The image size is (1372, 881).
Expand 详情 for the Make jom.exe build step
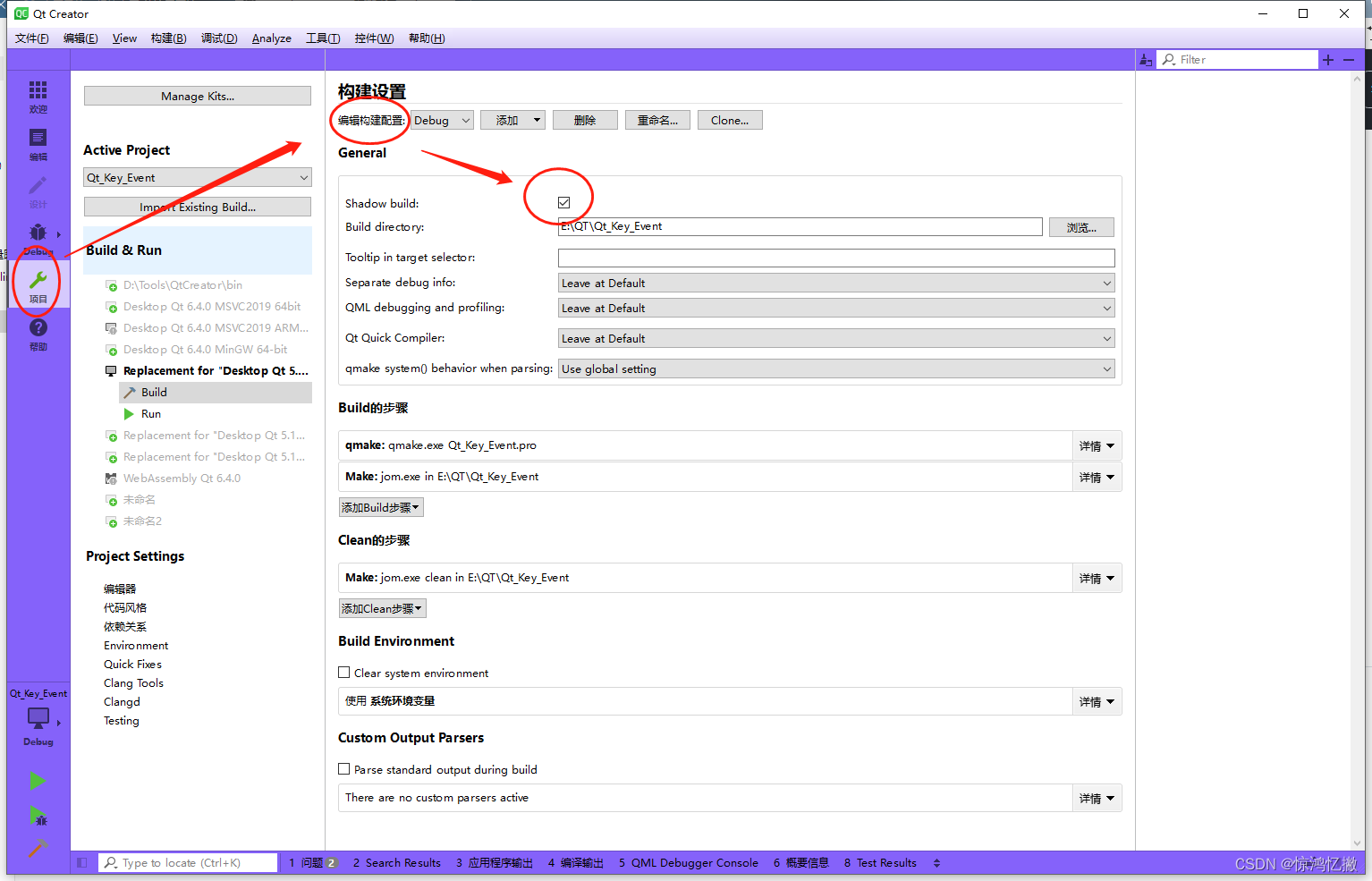(x=1097, y=478)
